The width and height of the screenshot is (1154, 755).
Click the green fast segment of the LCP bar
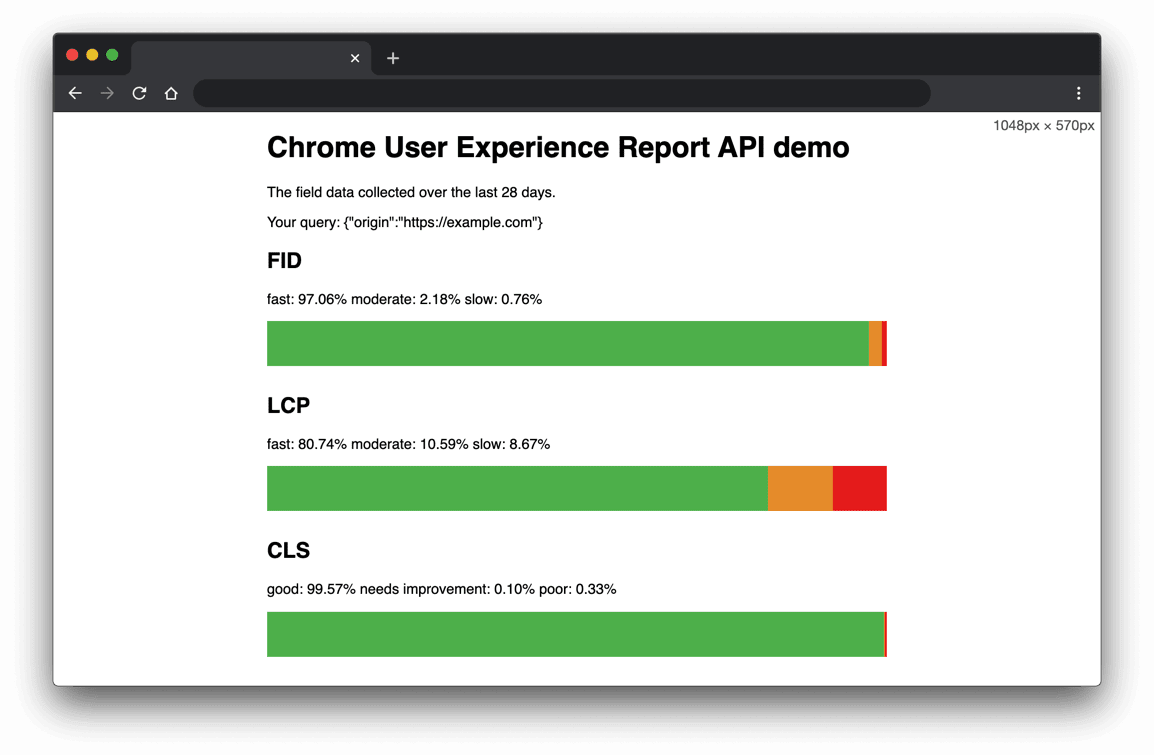click(x=516, y=488)
